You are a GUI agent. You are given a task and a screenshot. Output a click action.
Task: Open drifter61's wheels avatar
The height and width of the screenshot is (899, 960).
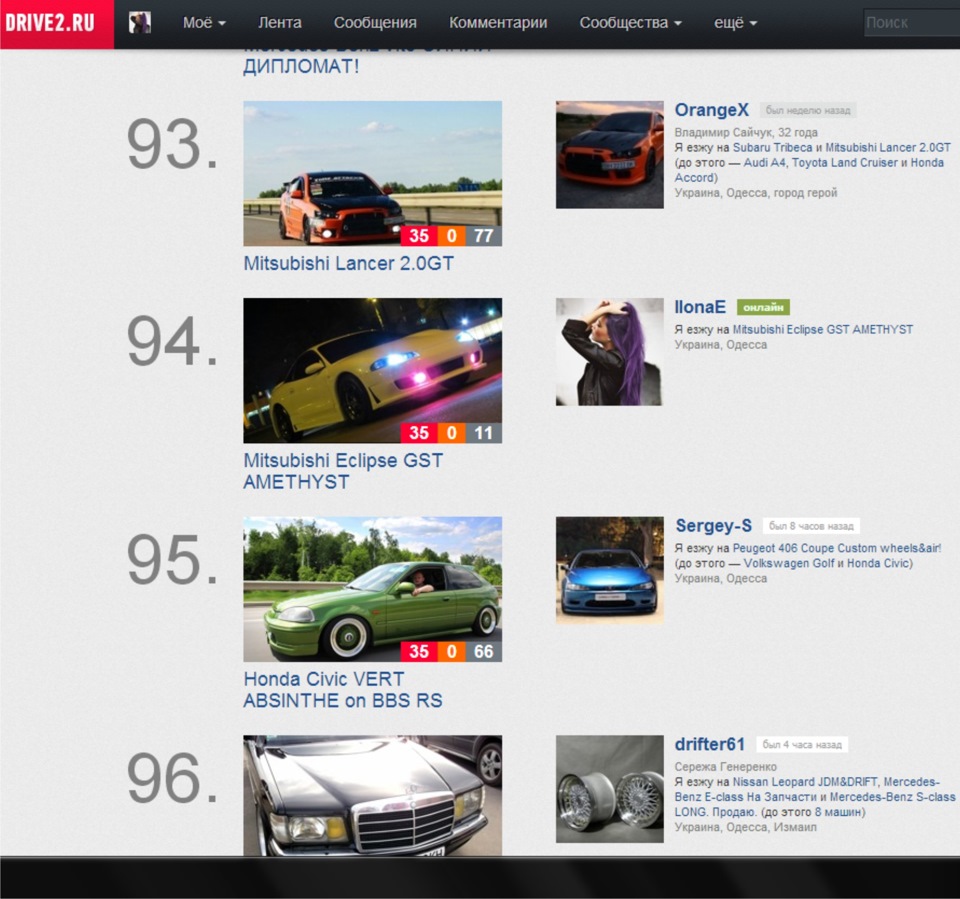click(x=609, y=789)
